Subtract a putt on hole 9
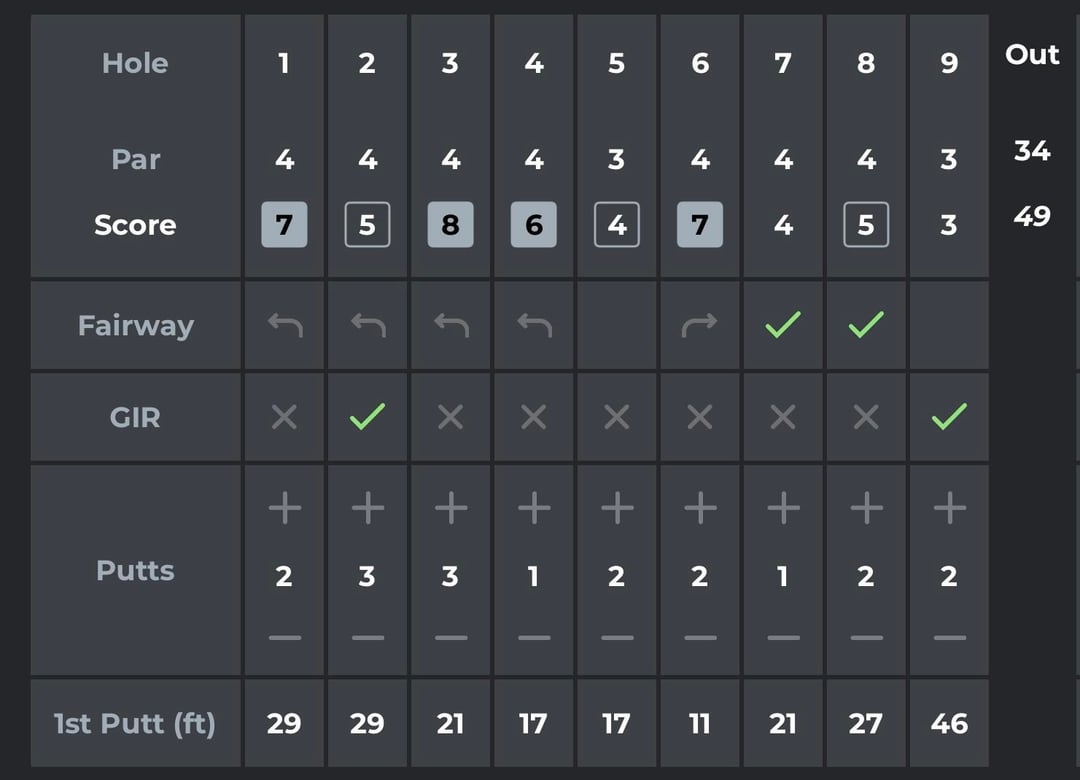The image size is (1080, 780). click(949, 637)
